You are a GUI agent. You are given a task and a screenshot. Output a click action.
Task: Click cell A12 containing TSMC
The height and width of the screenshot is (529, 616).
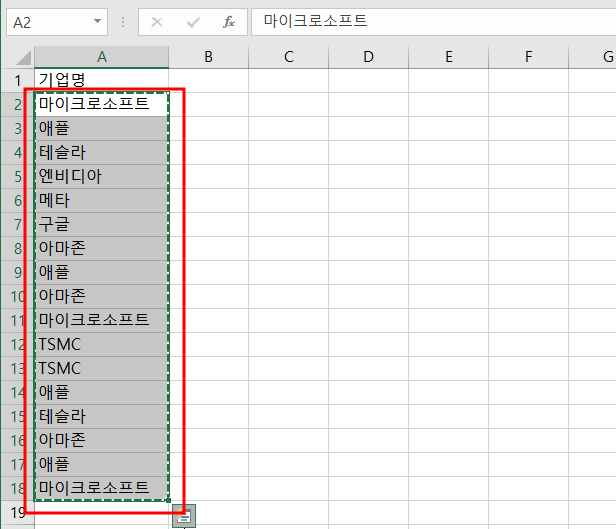(x=102, y=344)
